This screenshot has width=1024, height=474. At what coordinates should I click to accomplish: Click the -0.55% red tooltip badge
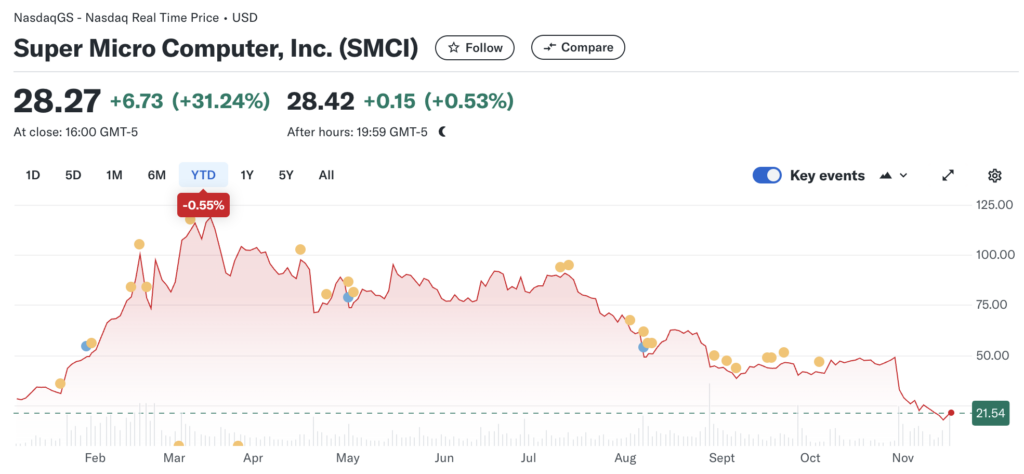tap(203, 206)
